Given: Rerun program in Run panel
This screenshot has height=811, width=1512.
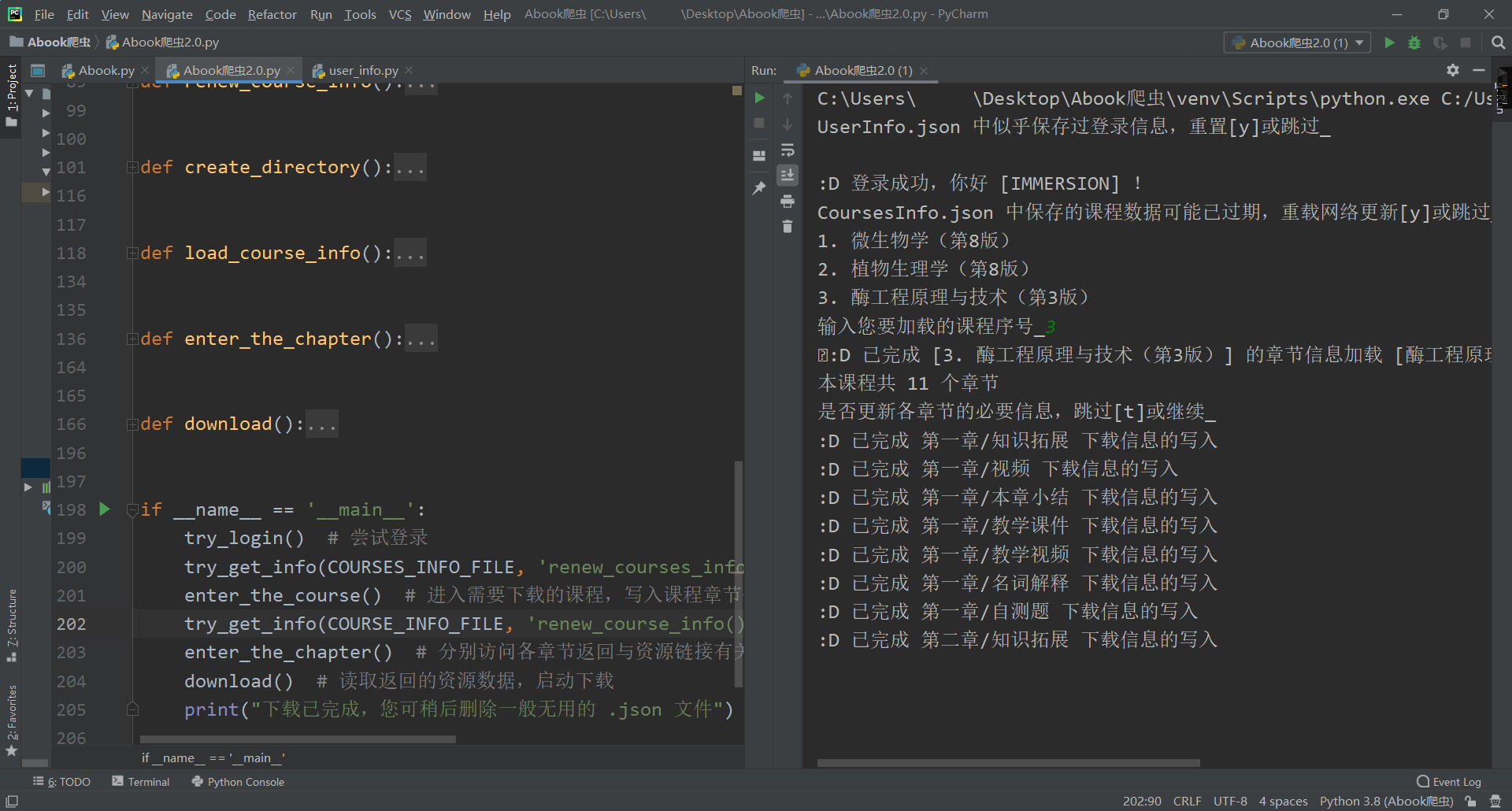Looking at the screenshot, I should click(x=759, y=98).
